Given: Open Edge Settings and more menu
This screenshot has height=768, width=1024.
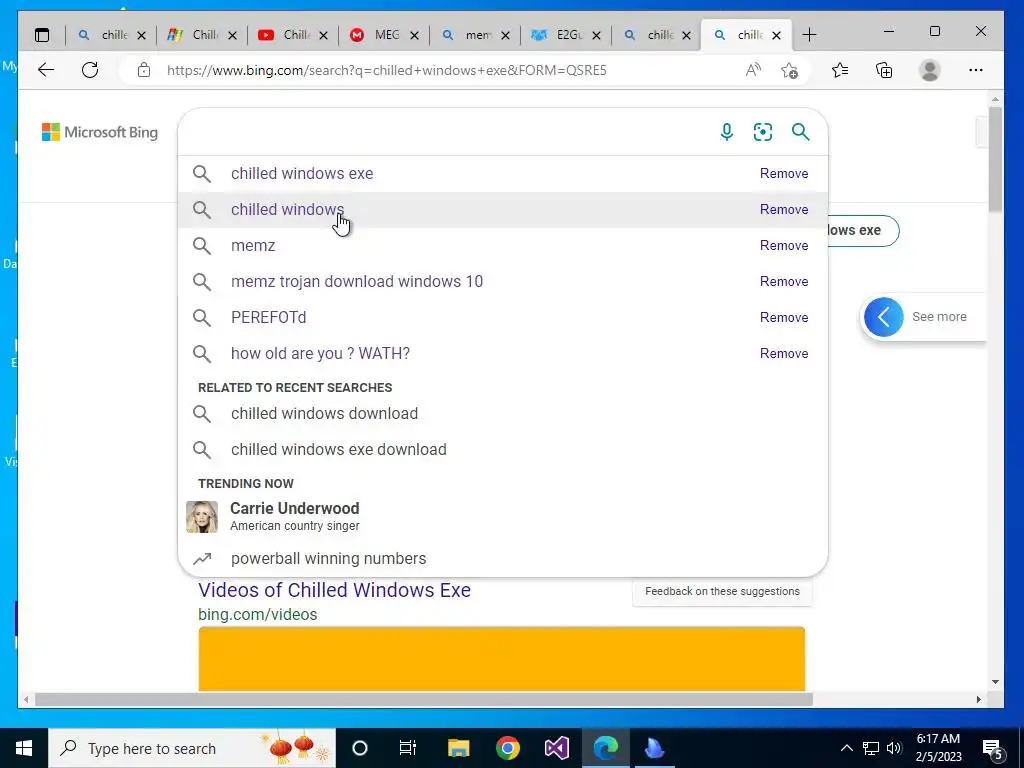Looking at the screenshot, I should click(976, 70).
